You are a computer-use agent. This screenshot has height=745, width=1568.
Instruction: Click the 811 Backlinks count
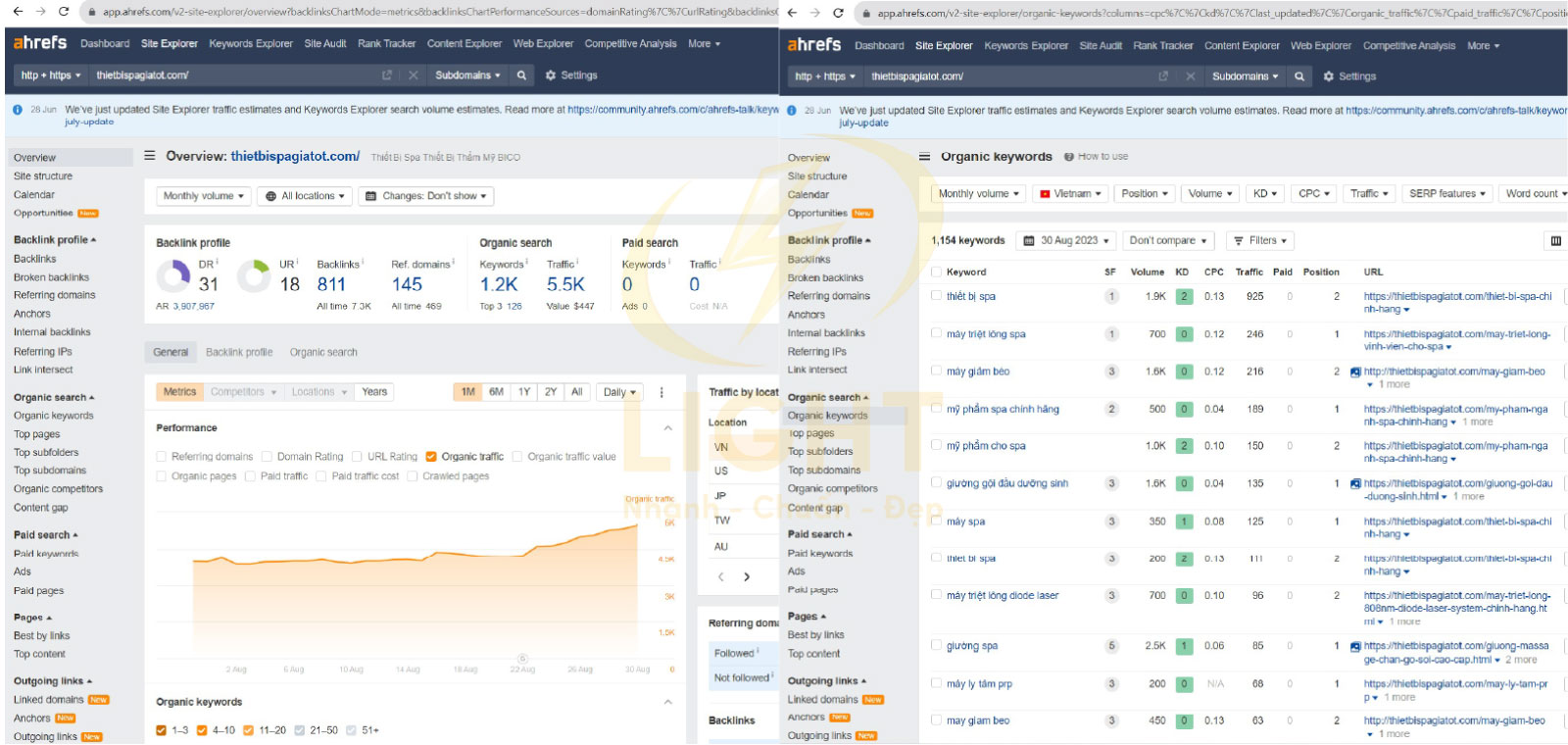(331, 284)
